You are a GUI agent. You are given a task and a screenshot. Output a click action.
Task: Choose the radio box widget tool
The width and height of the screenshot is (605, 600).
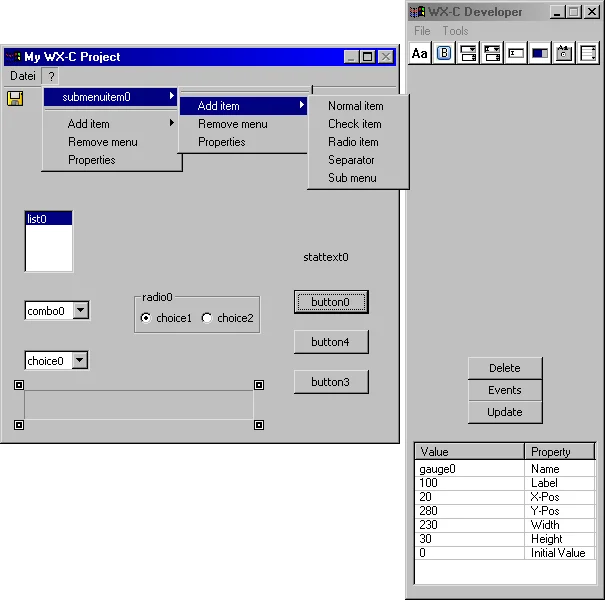click(x=564, y=53)
